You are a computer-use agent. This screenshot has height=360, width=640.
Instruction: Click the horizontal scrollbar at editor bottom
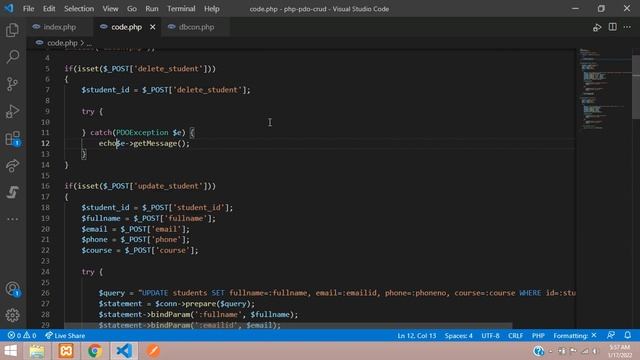288,326
